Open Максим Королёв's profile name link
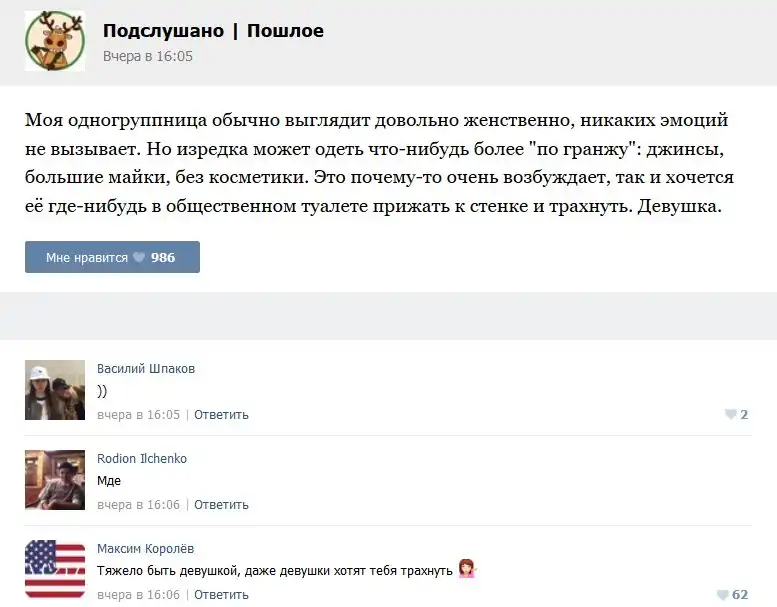The width and height of the screenshot is (777, 607). [146, 549]
